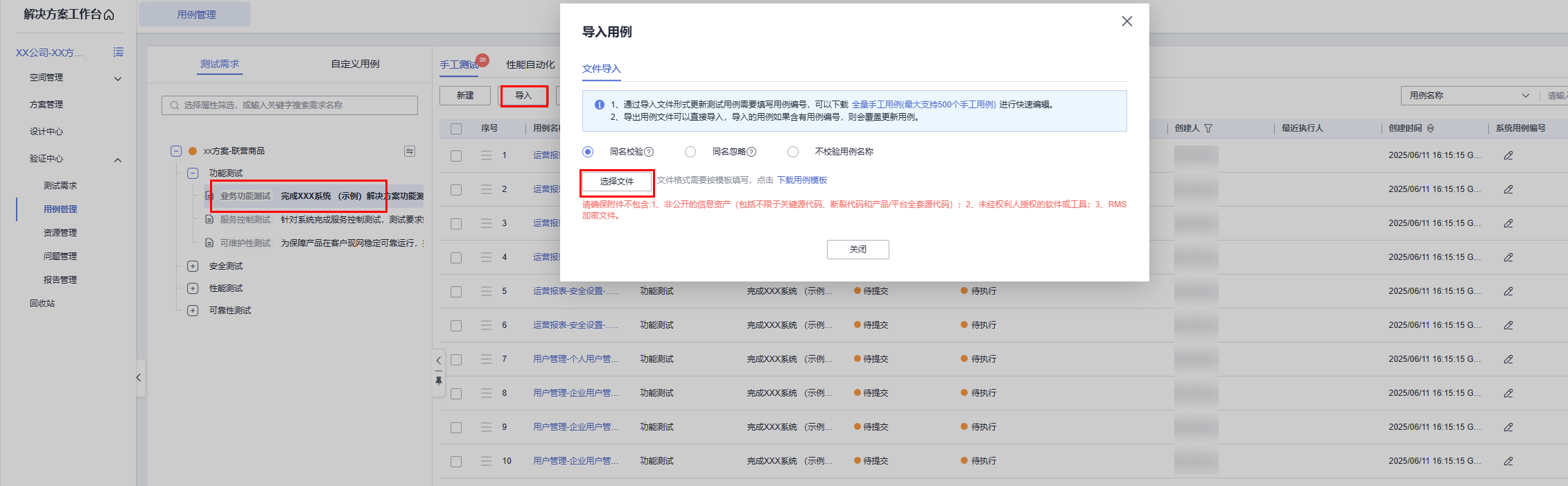
Task: Click the 用例管理 top breadcrumb tab
Action: coord(196,15)
